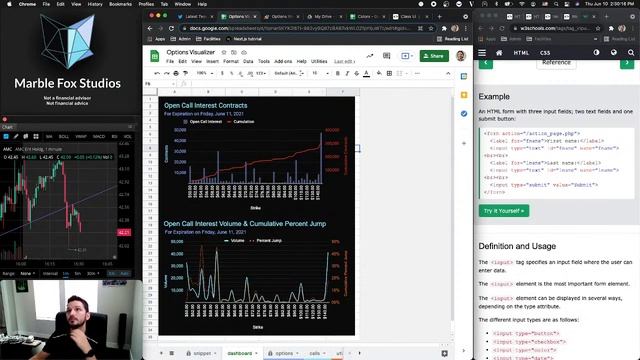Format as currency with dollar icon
The image size is (640, 360).
point(222,73)
